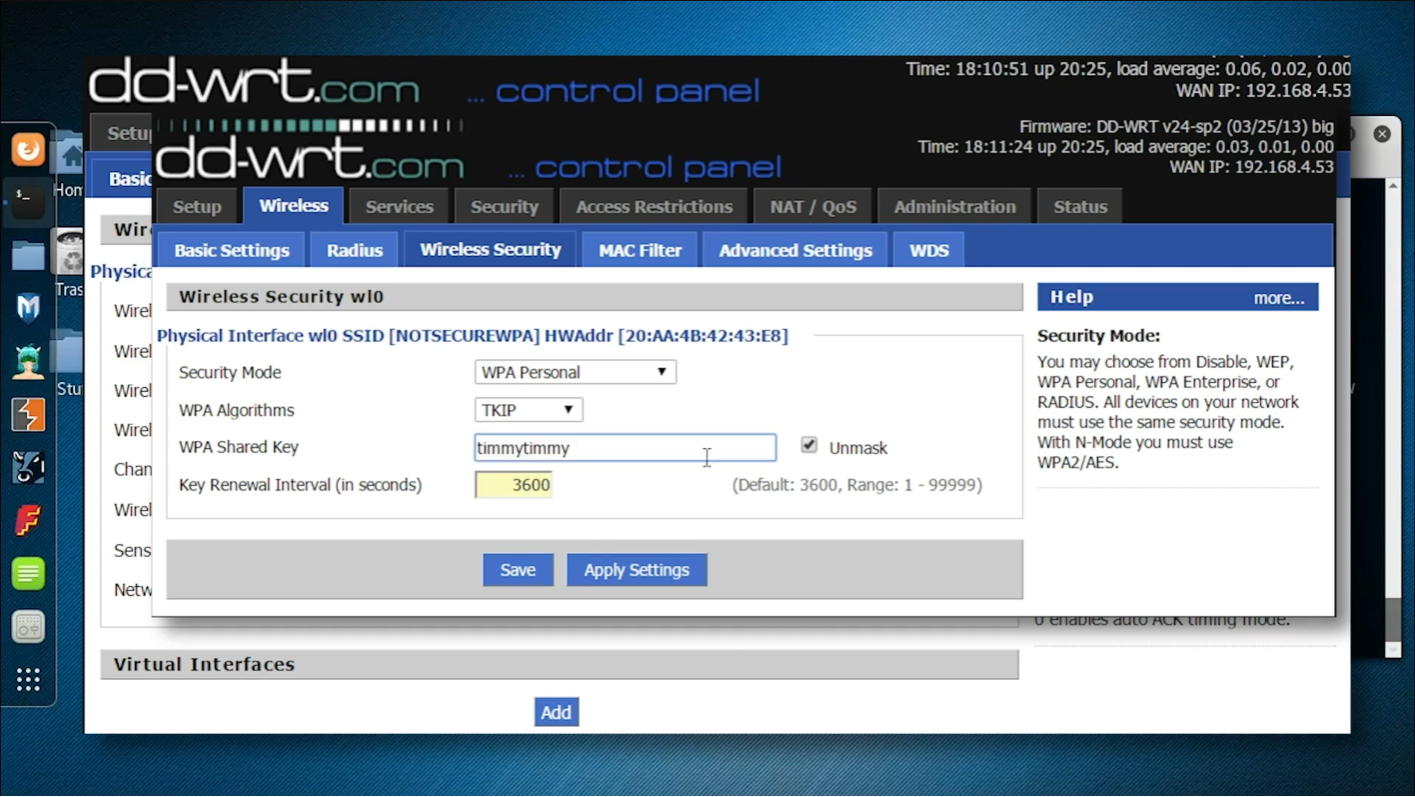The width and height of the screenshot is (1415, 797).
Task: Click the 'WPA Shared Key' label
Action: coord(239,447)
